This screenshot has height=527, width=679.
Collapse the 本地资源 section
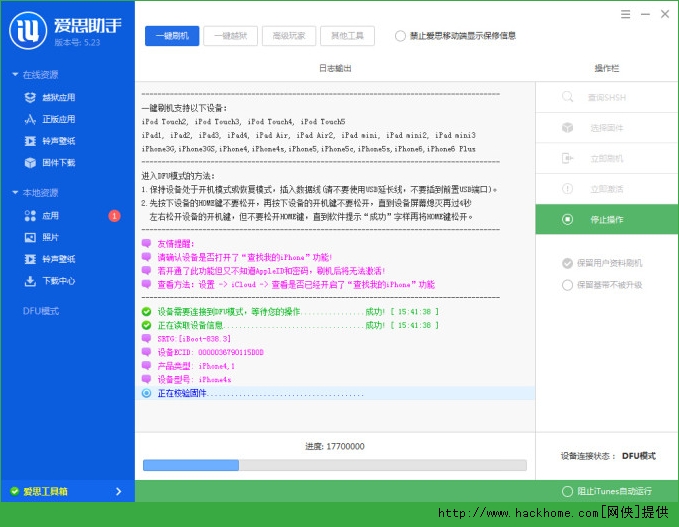point(14,193)
